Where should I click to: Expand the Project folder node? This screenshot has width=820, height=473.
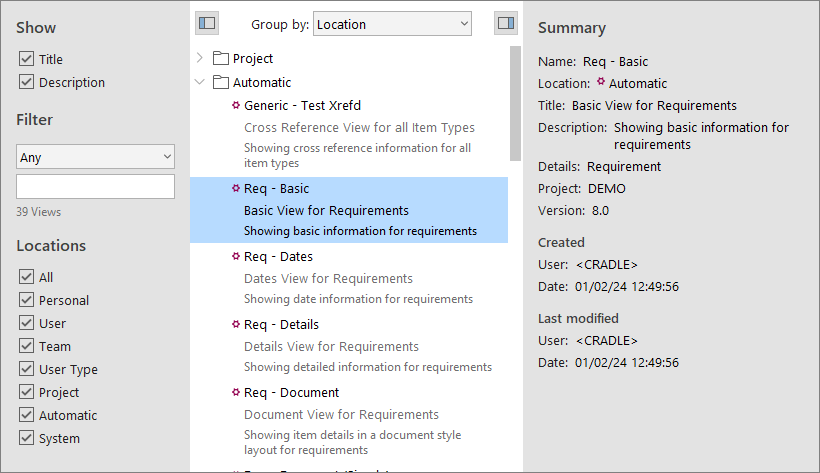200,58
